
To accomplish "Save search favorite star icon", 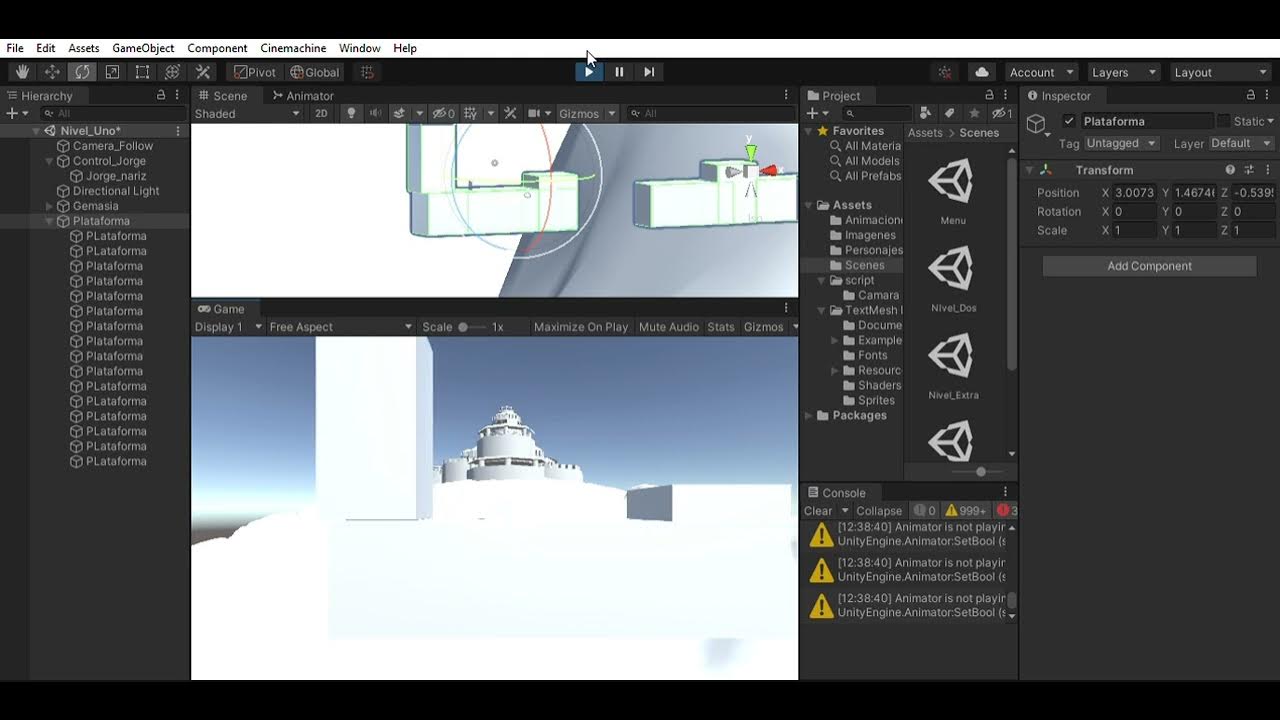I will pos(974,113).
